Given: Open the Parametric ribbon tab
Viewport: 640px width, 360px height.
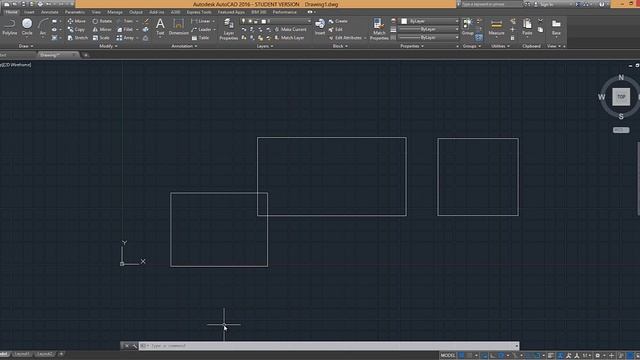Looking at the screenshot, I should [75, 12].
